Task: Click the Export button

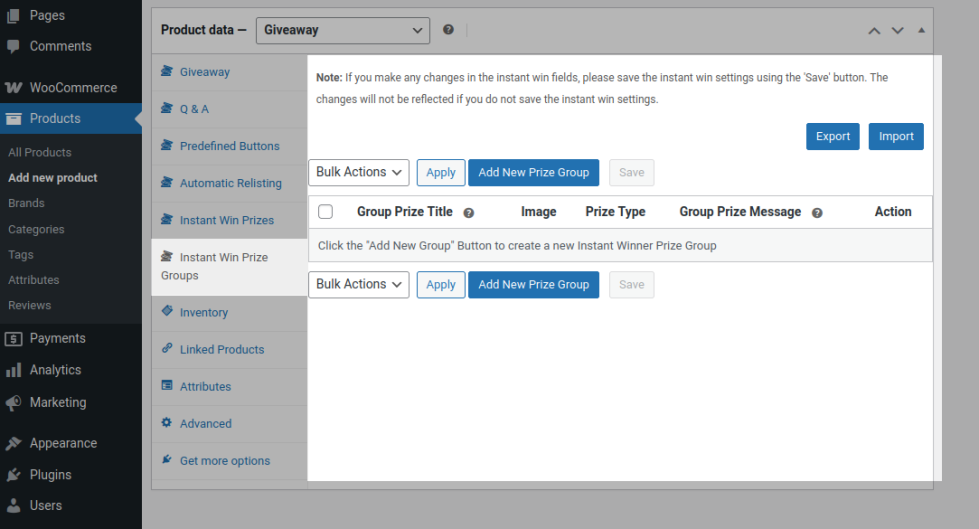Action: [x=832, y=137]
